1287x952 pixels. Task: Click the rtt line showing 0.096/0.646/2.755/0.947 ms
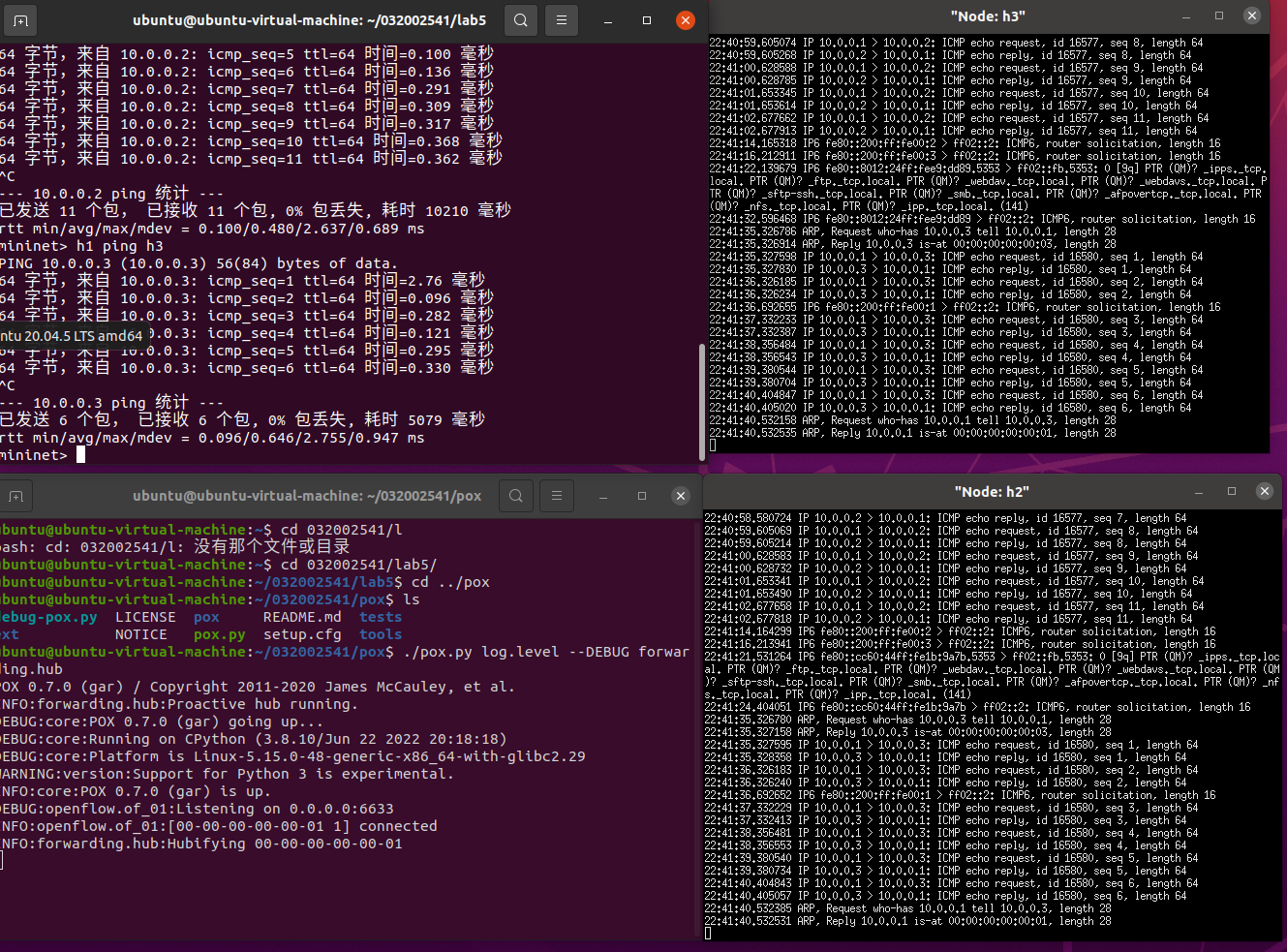pyautogui.click(x=212, y=438)
